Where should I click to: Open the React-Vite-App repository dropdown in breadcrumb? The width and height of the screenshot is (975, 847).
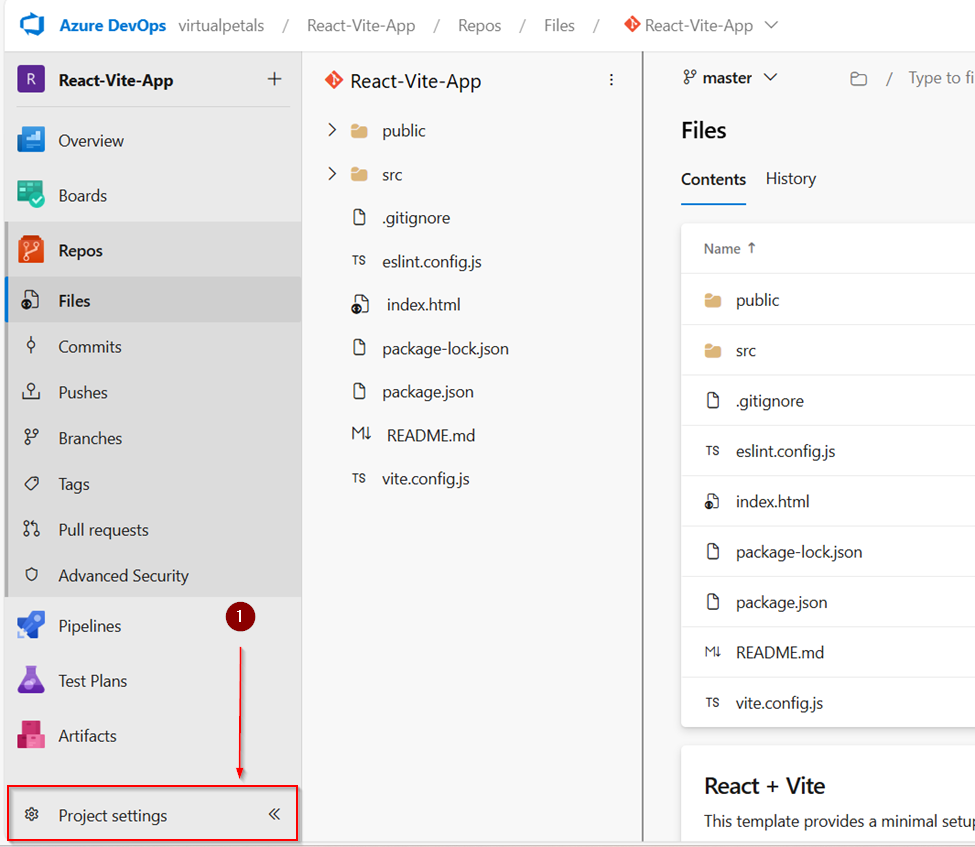pyautogui.click(x=771, y=25)
